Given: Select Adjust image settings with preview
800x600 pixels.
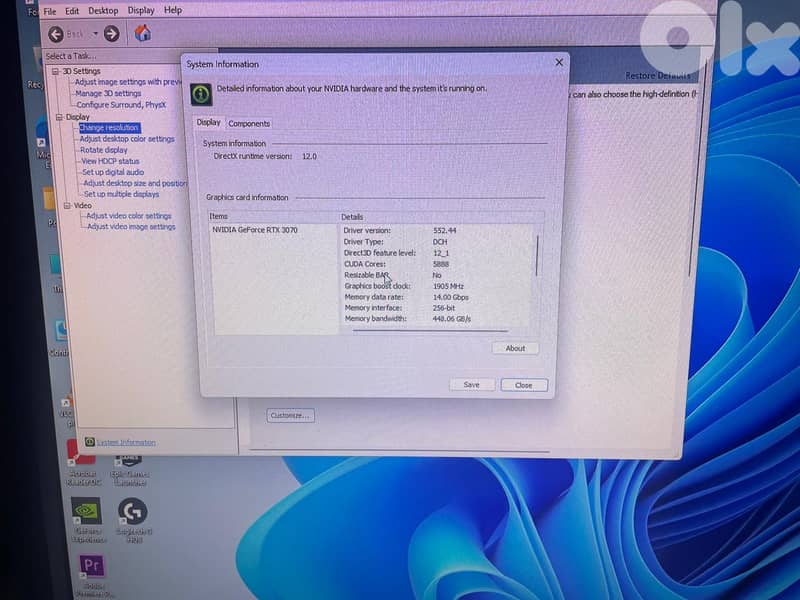Looking at the screenshot, I should 128,82.
